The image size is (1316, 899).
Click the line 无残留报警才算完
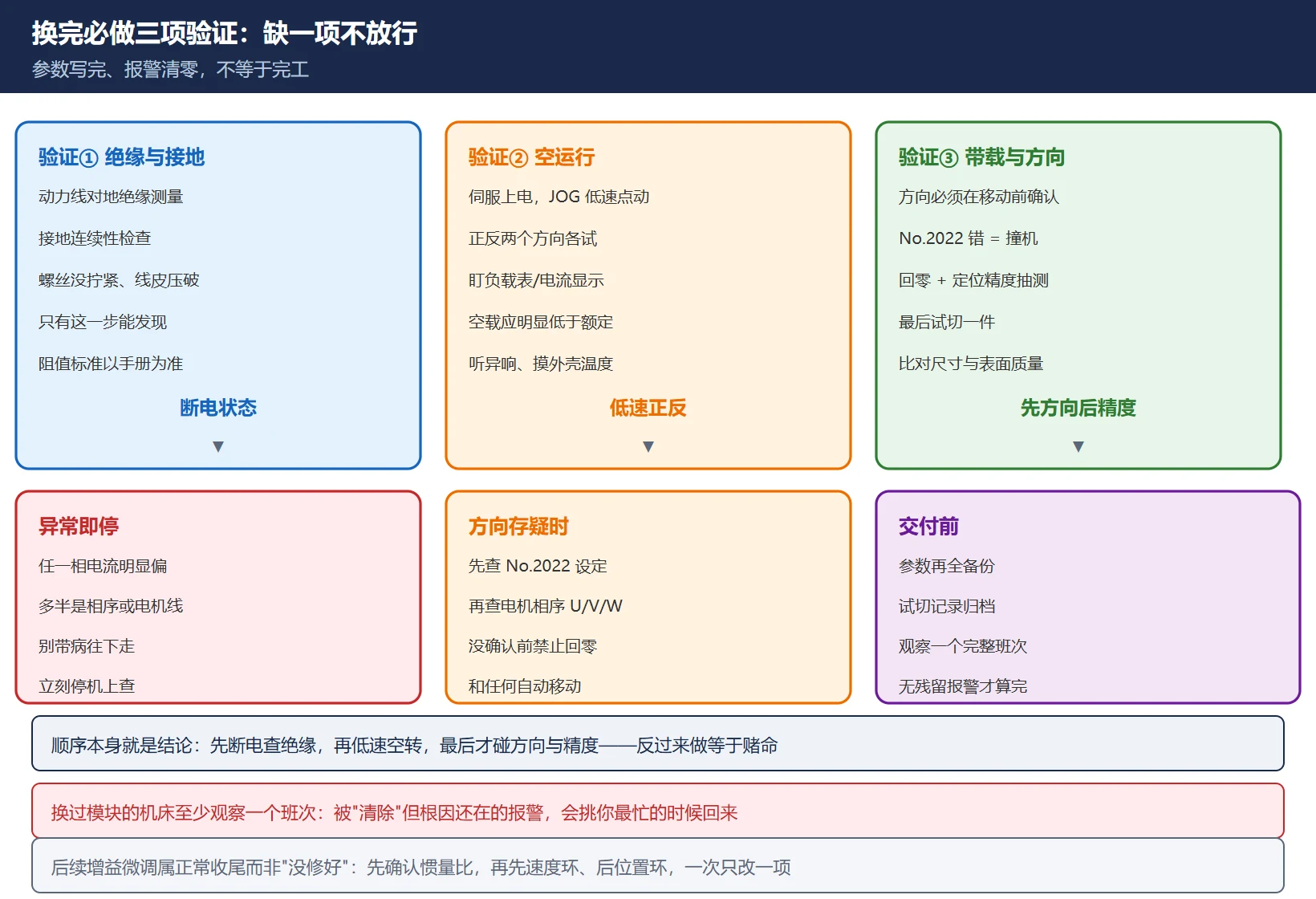tap(963, 686)
